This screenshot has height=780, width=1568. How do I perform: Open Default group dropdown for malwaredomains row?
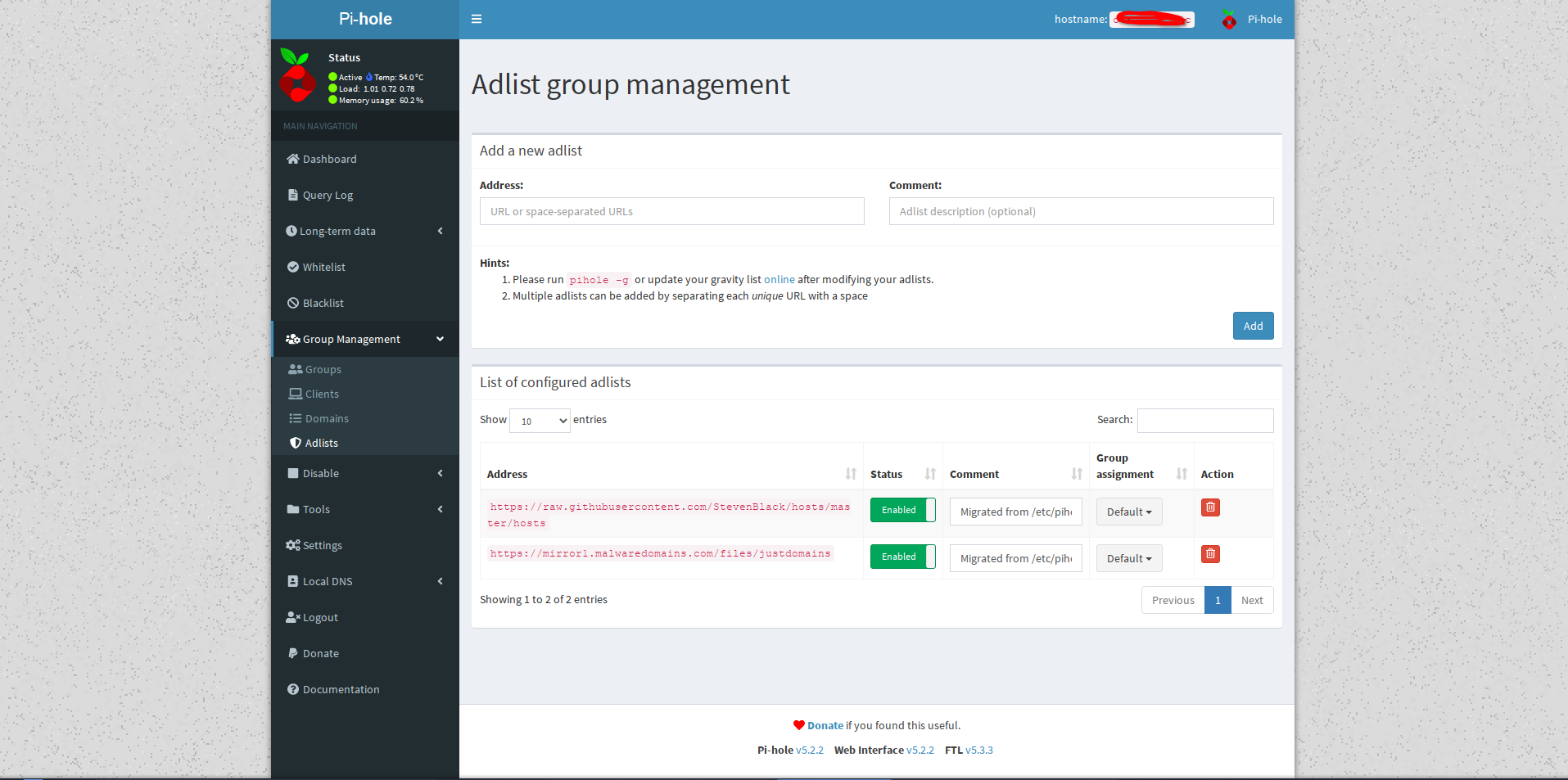tap(1129, 558)
